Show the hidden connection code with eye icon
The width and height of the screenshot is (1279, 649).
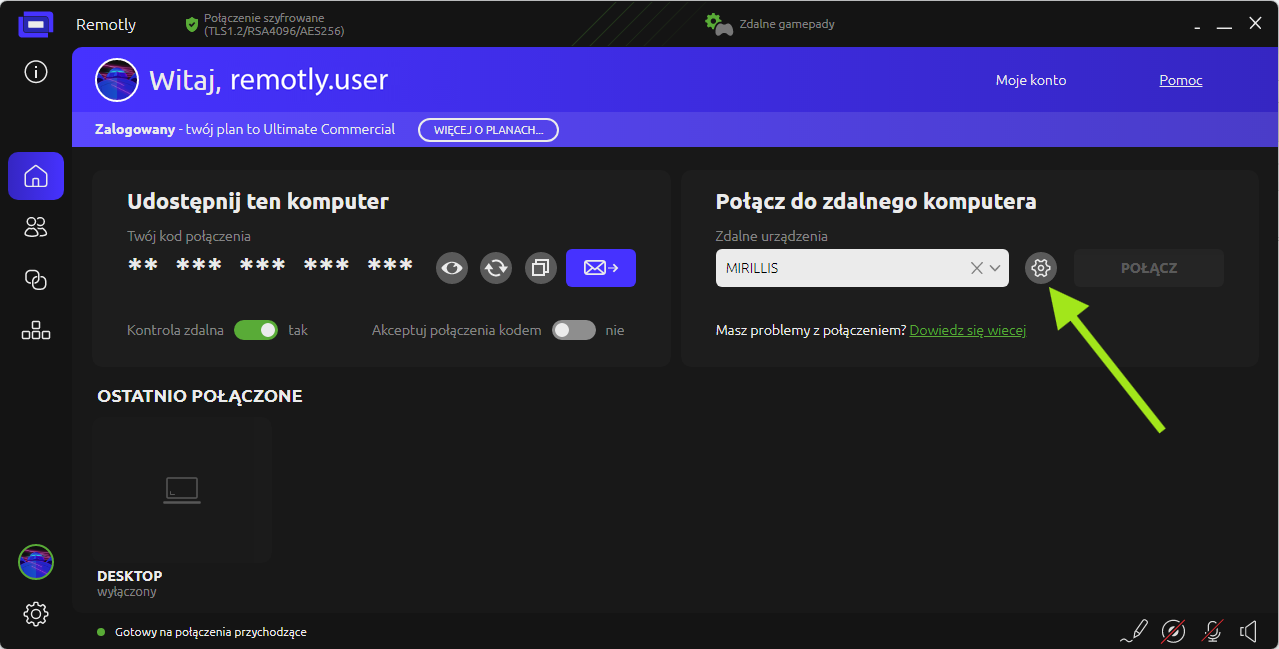(x=452, y=268)
